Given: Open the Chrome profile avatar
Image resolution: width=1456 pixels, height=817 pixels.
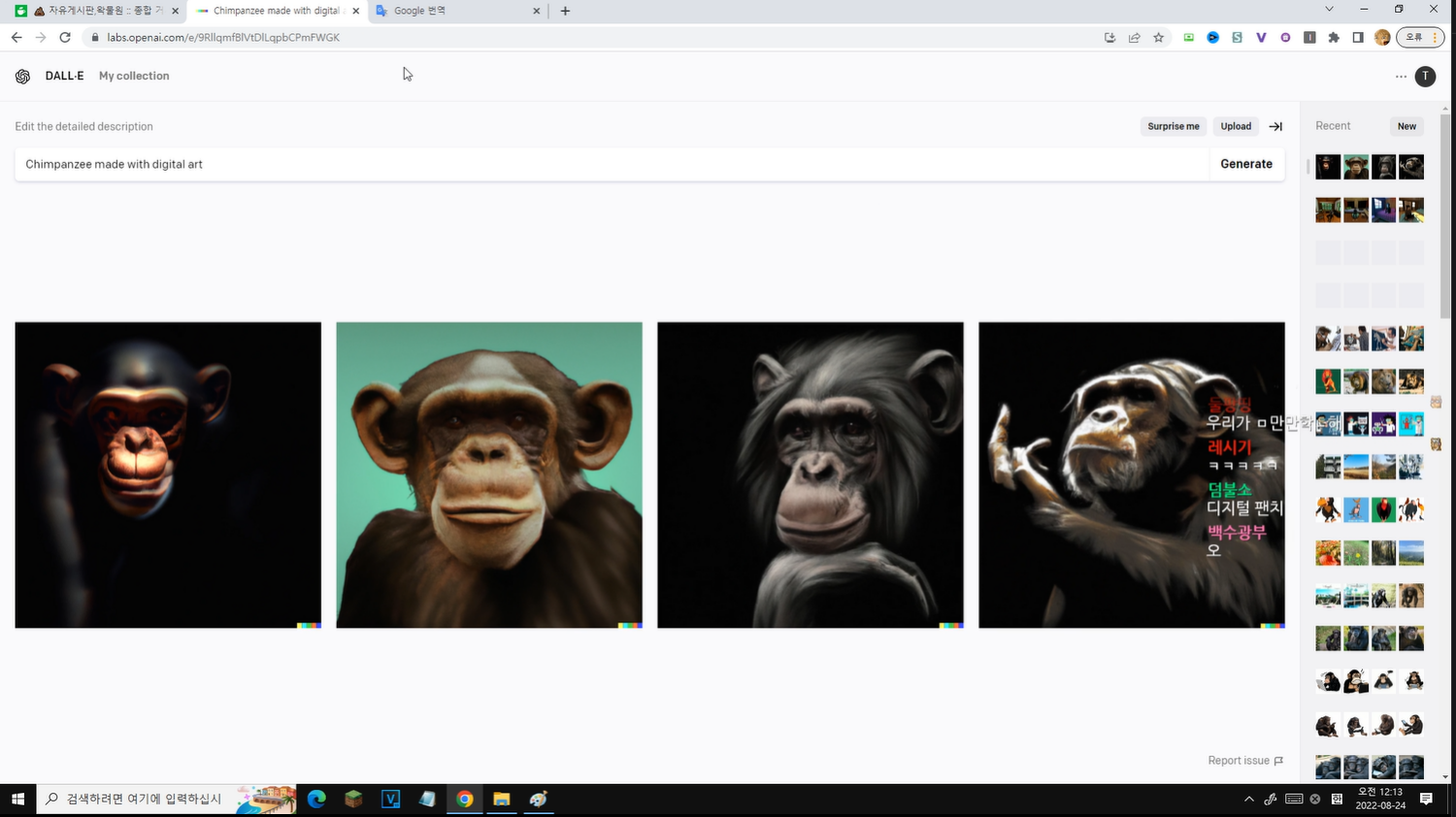Looking at the screenshot, I should click(1382, 38).
